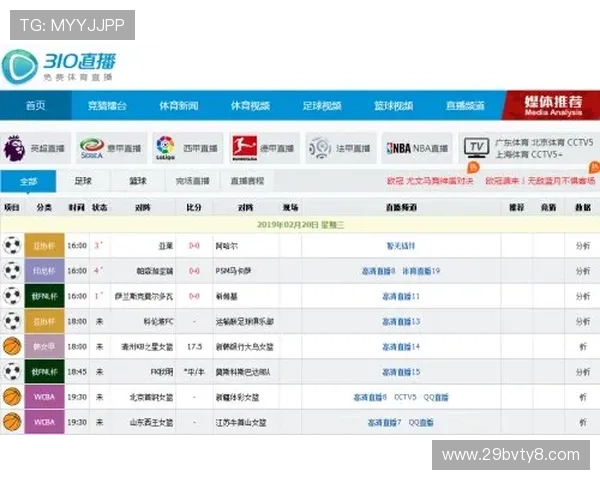The width and height of the screenshot is (600, 480).
Task: Open 高清直播8 link in PSM马卡萨 row
Action: (378, 271)
